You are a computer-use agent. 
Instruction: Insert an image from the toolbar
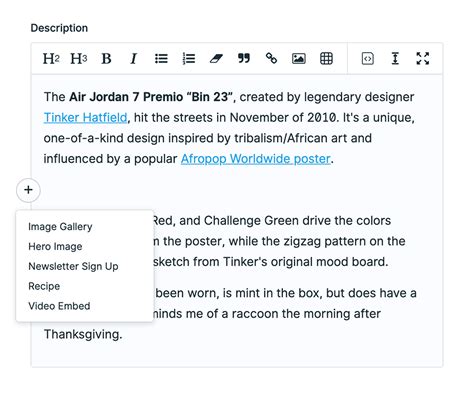click(x=299, y=59)
